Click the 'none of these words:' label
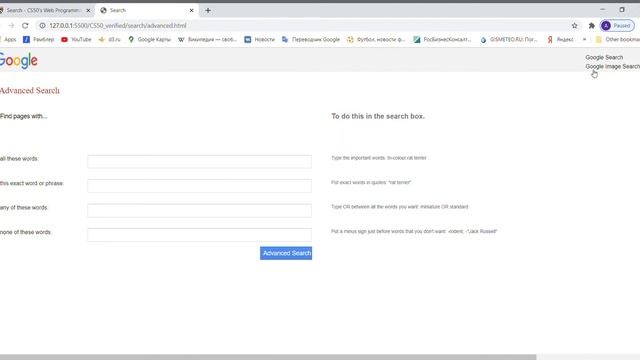This screenshot has width=640, height=360. [x=26, y=232]
